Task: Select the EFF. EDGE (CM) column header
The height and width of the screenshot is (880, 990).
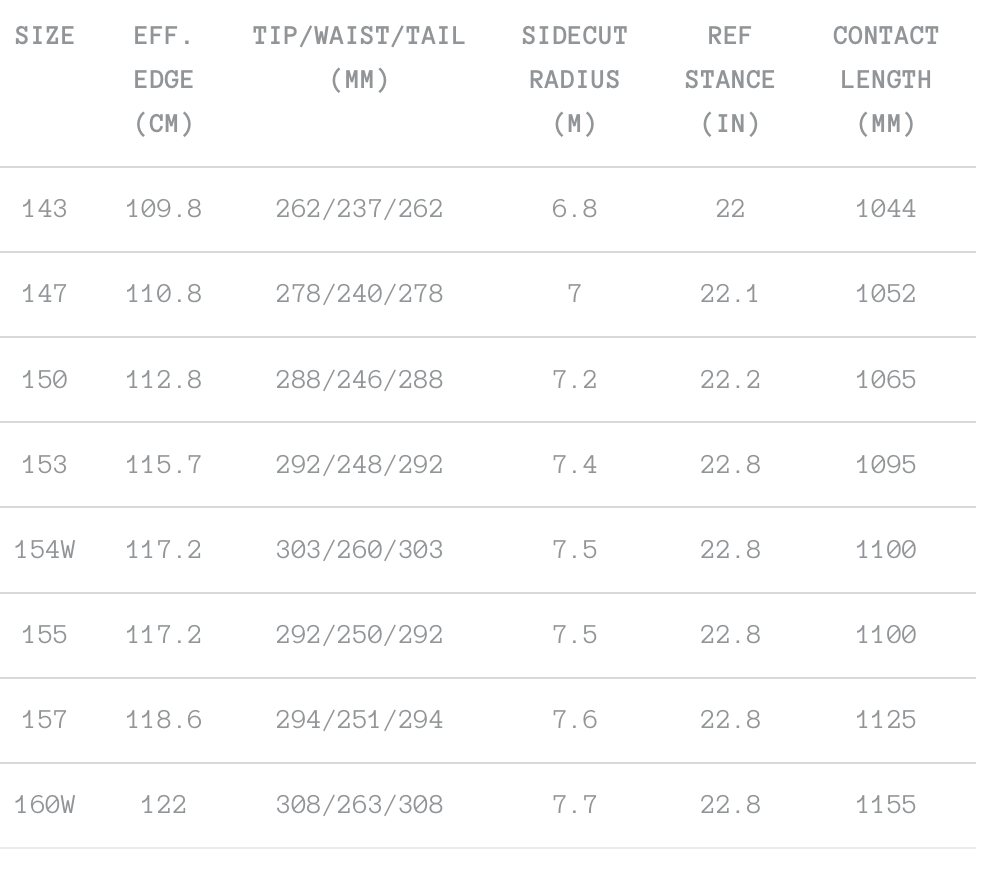Action: (163, 80)
